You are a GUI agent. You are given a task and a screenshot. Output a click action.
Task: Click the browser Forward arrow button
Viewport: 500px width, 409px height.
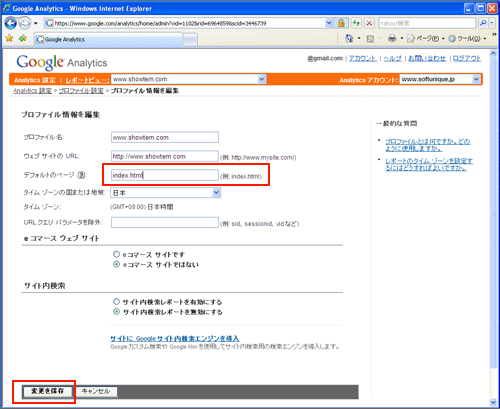point(24,23)
